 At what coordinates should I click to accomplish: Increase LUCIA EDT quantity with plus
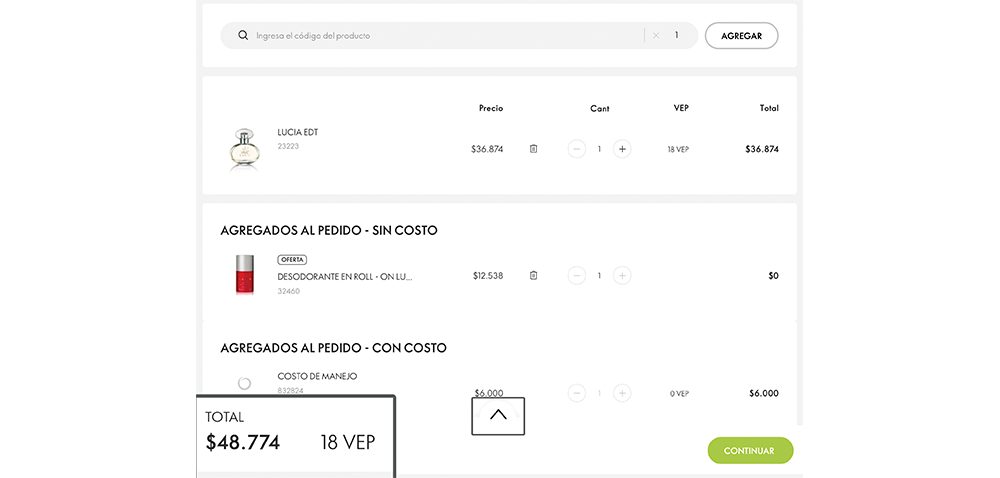click(x=622, y=149)
